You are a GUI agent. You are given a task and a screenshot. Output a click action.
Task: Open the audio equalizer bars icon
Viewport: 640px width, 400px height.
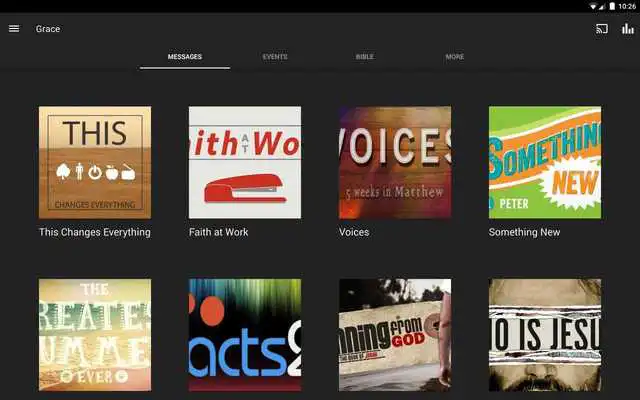tap(628, 29)
